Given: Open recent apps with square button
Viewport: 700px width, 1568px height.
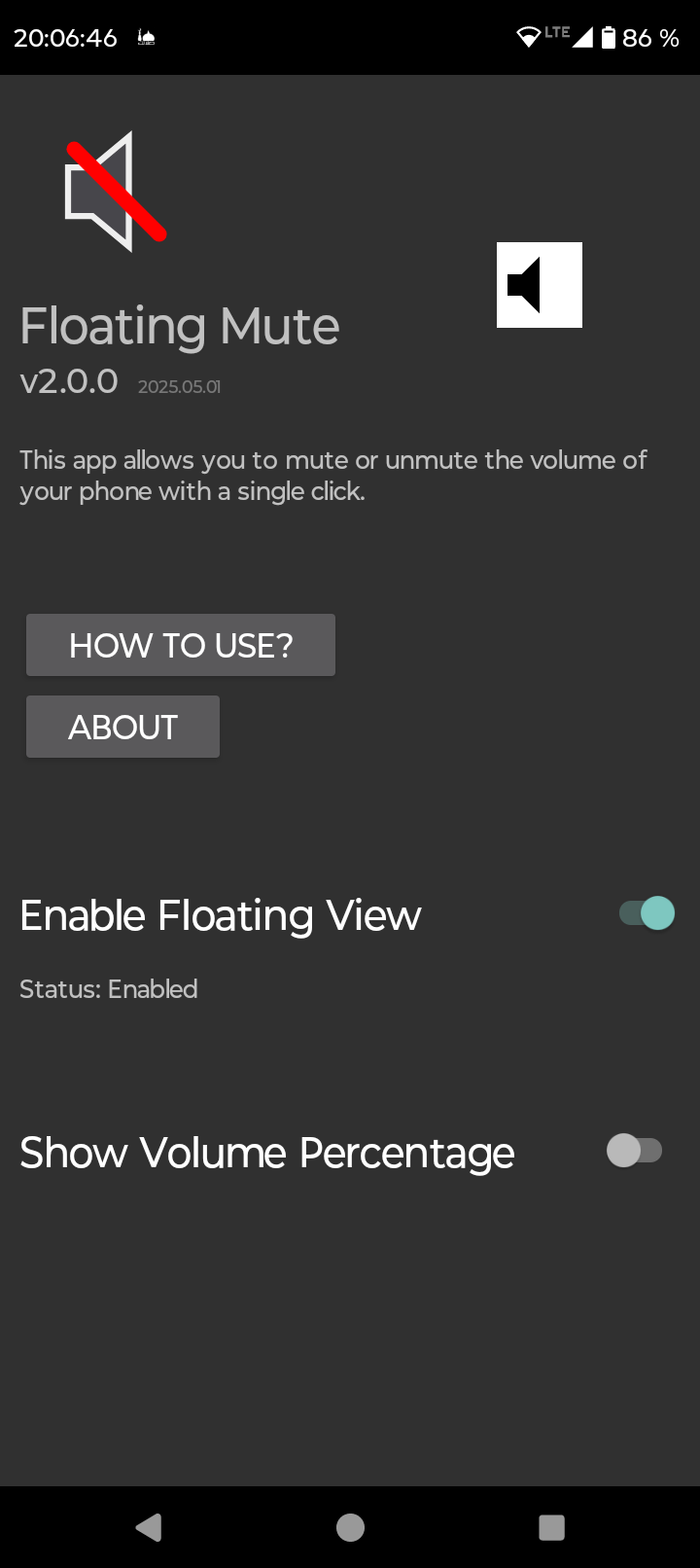Looking at the screenshot, I should point(551,1527).
